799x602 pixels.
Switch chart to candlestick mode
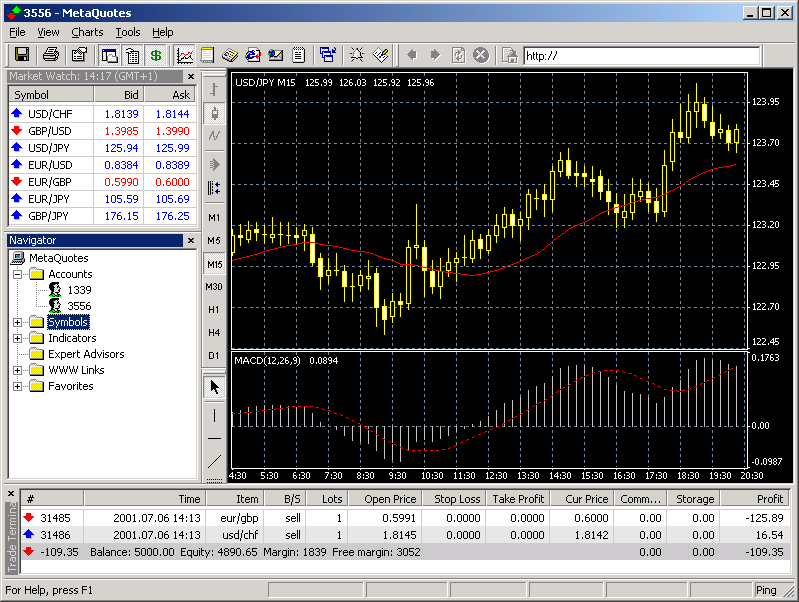click(x=214, y=112)
